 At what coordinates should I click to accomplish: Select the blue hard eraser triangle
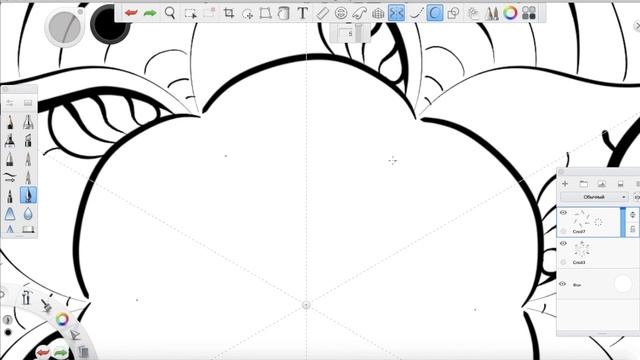tap(10, 213)
